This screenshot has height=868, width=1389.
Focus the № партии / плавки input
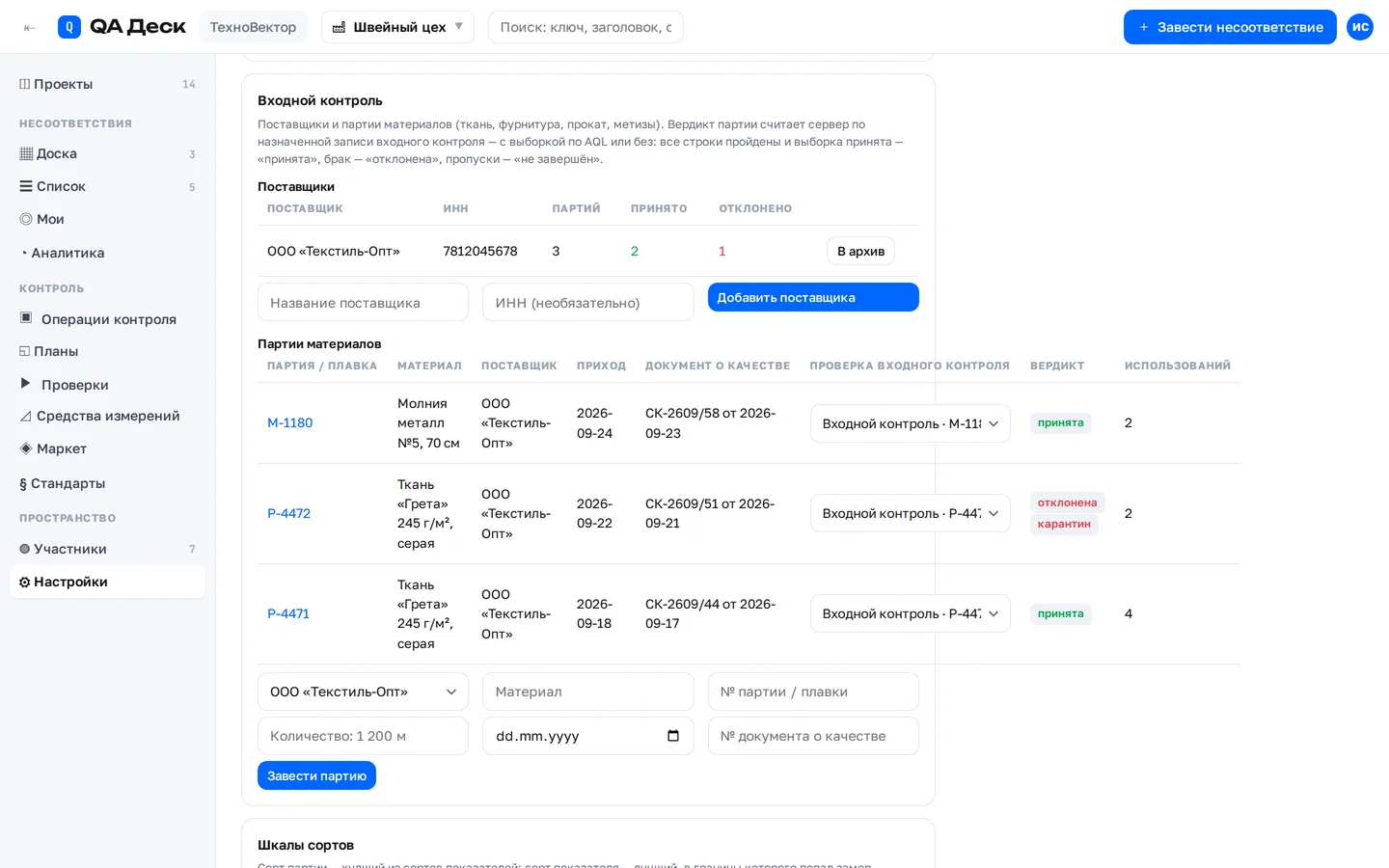(813, 692)
